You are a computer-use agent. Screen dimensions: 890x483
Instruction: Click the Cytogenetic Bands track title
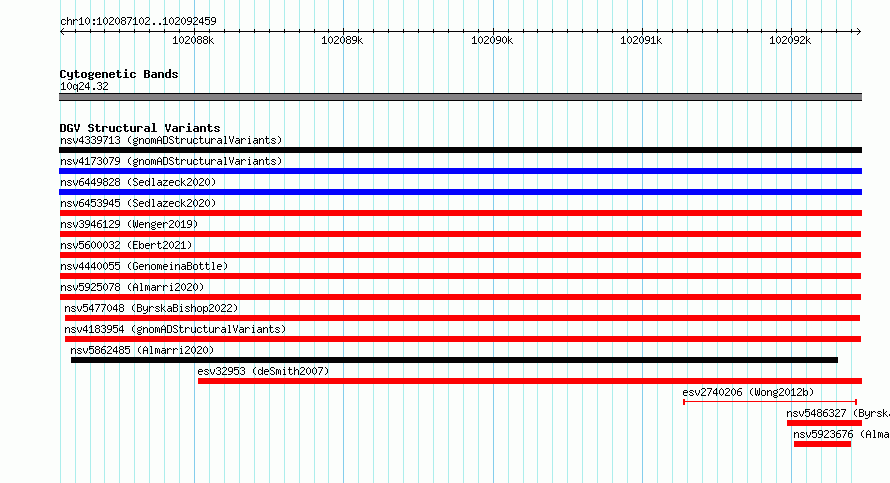point(119,74)
